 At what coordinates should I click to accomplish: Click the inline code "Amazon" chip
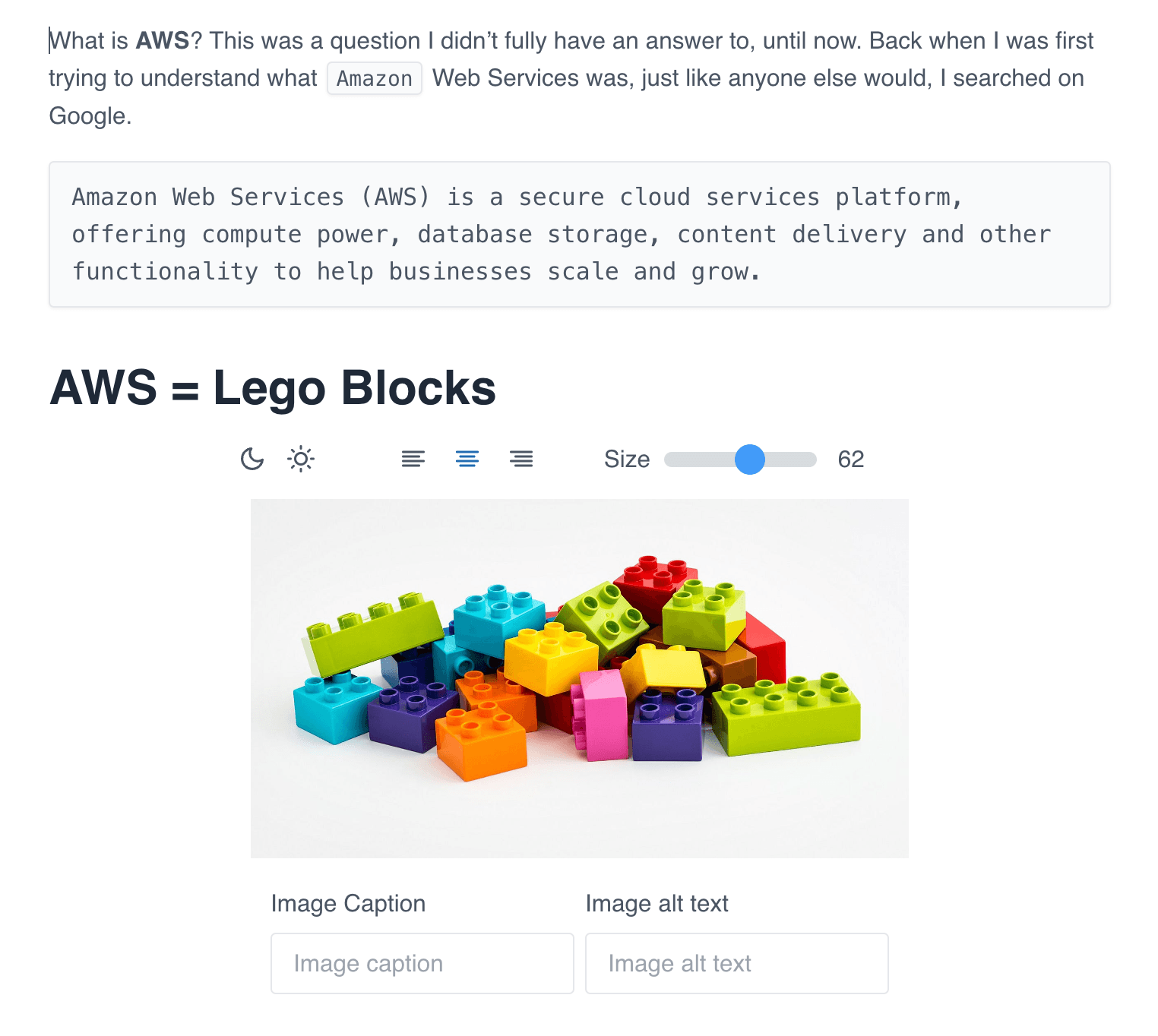[x=374, y=78]
